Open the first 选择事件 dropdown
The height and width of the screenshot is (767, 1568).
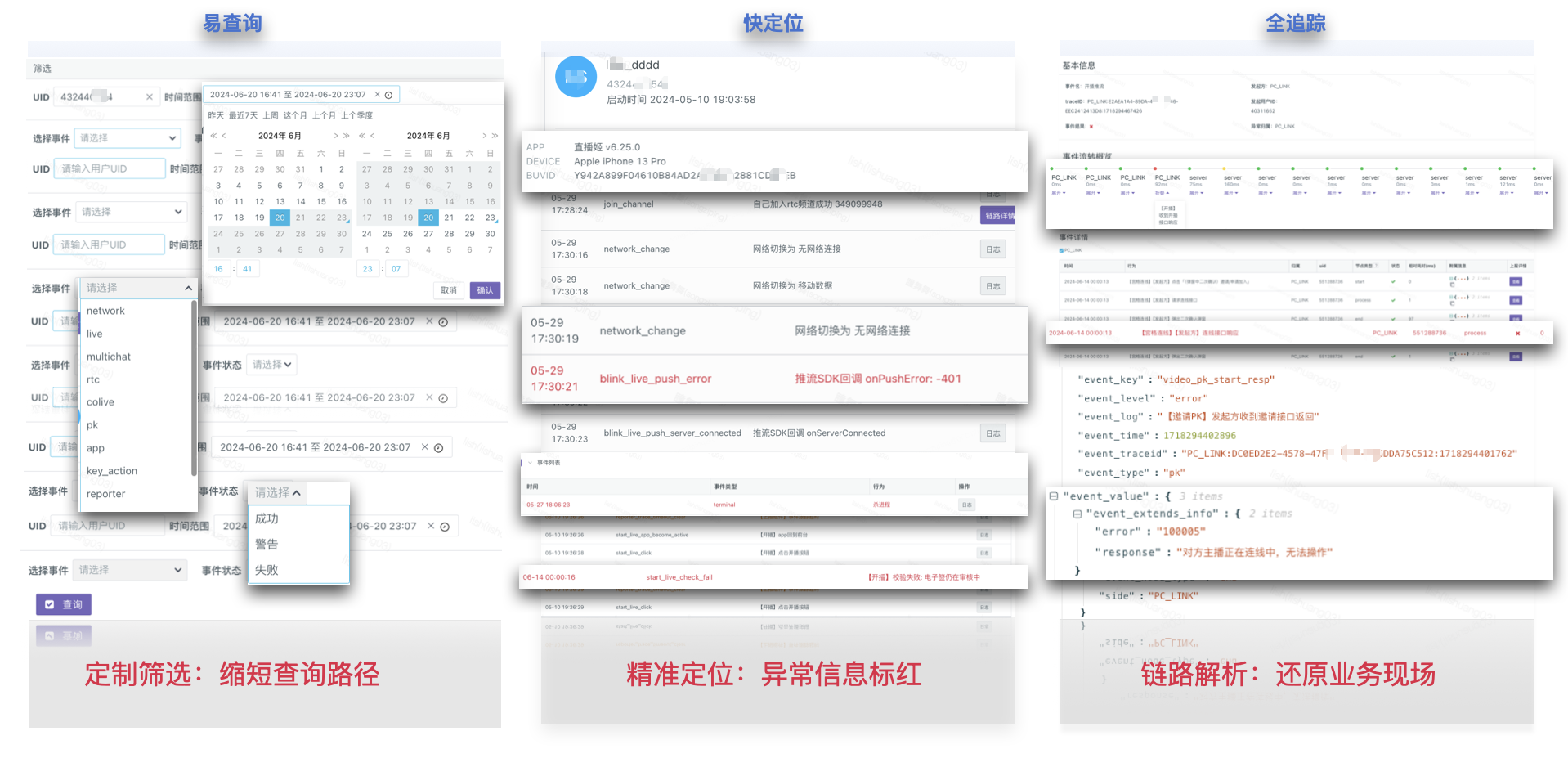[128, 138]
